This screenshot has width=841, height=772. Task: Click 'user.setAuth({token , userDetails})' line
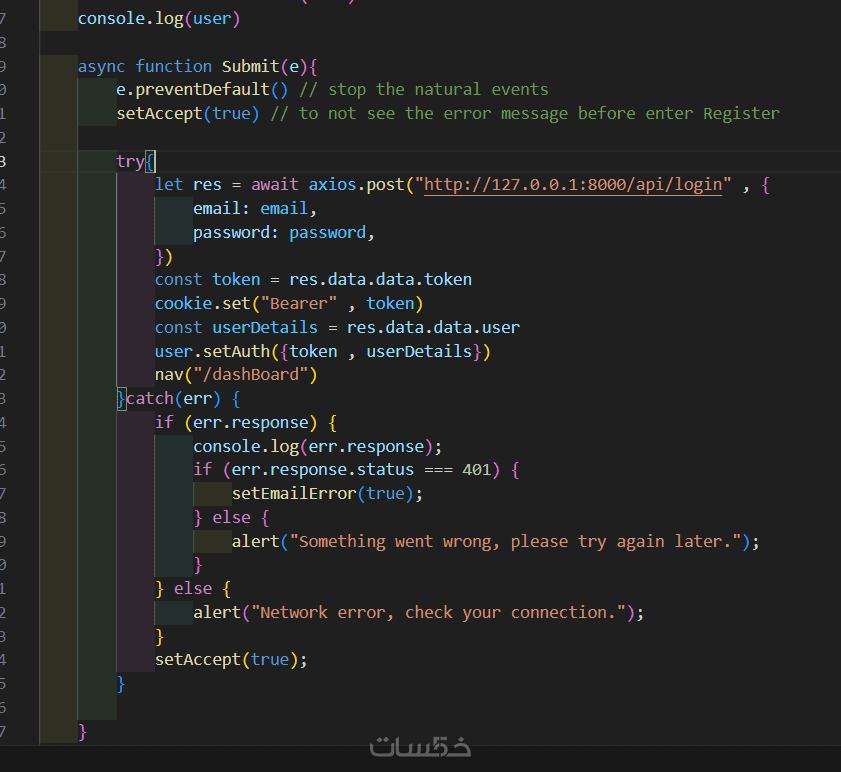click(322, 351)
